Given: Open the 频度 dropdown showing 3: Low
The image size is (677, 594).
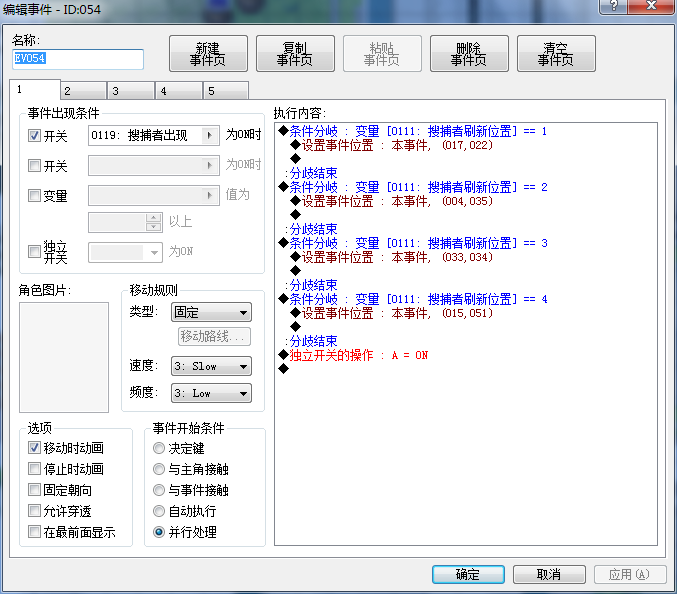Looking at the screenshot, I should (211, 393).
